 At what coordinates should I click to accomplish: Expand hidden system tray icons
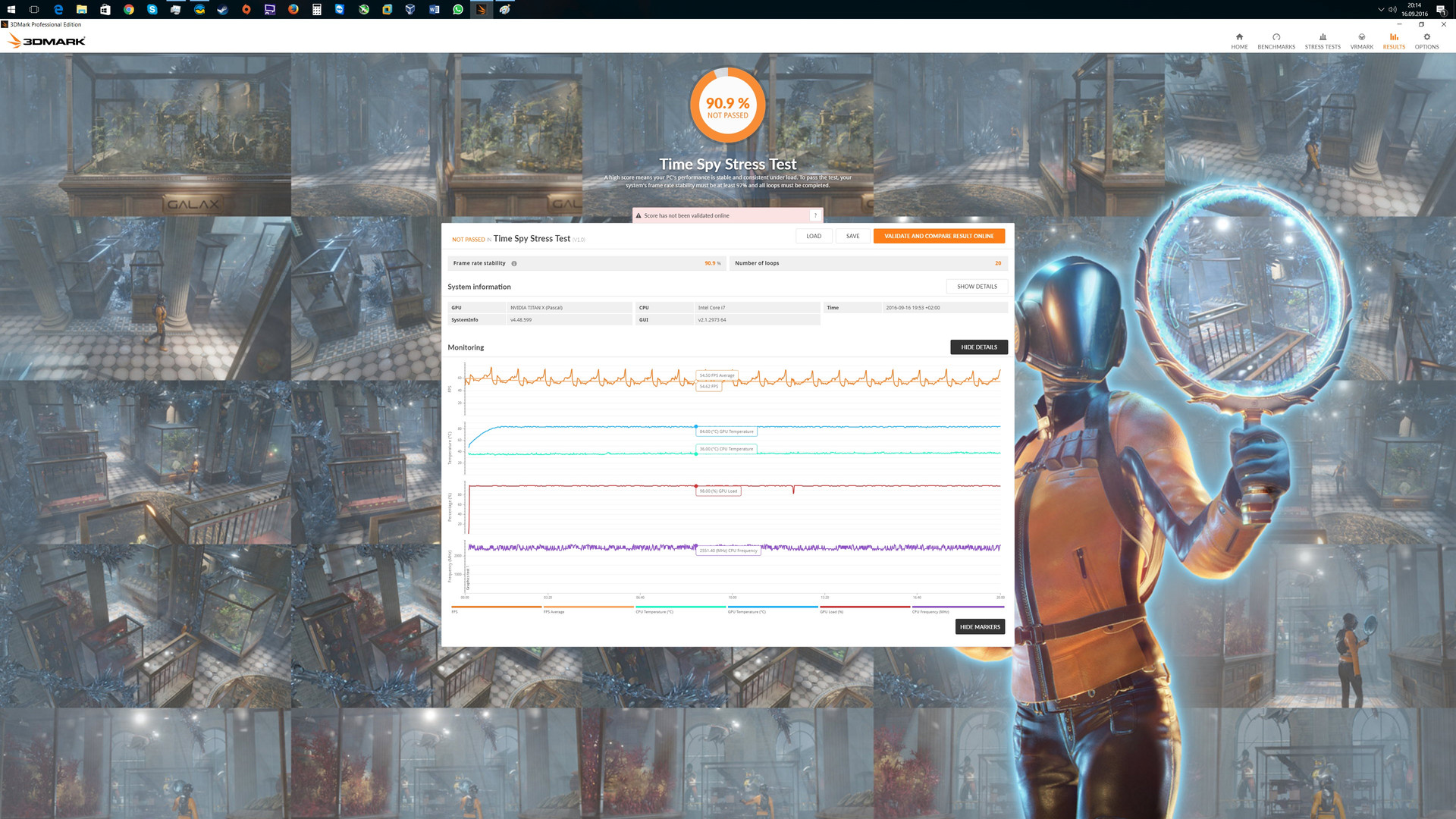pyautogui.click(x=1381, y=9)
